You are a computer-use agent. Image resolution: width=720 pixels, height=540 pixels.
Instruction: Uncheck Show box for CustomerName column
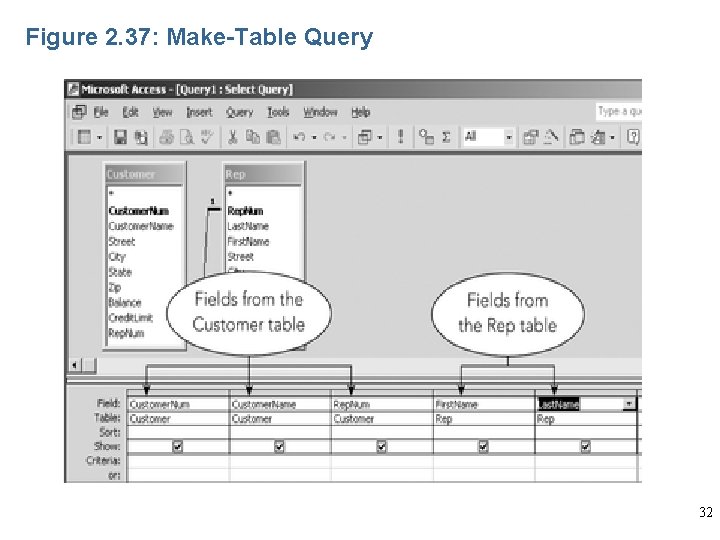point(279,446)
